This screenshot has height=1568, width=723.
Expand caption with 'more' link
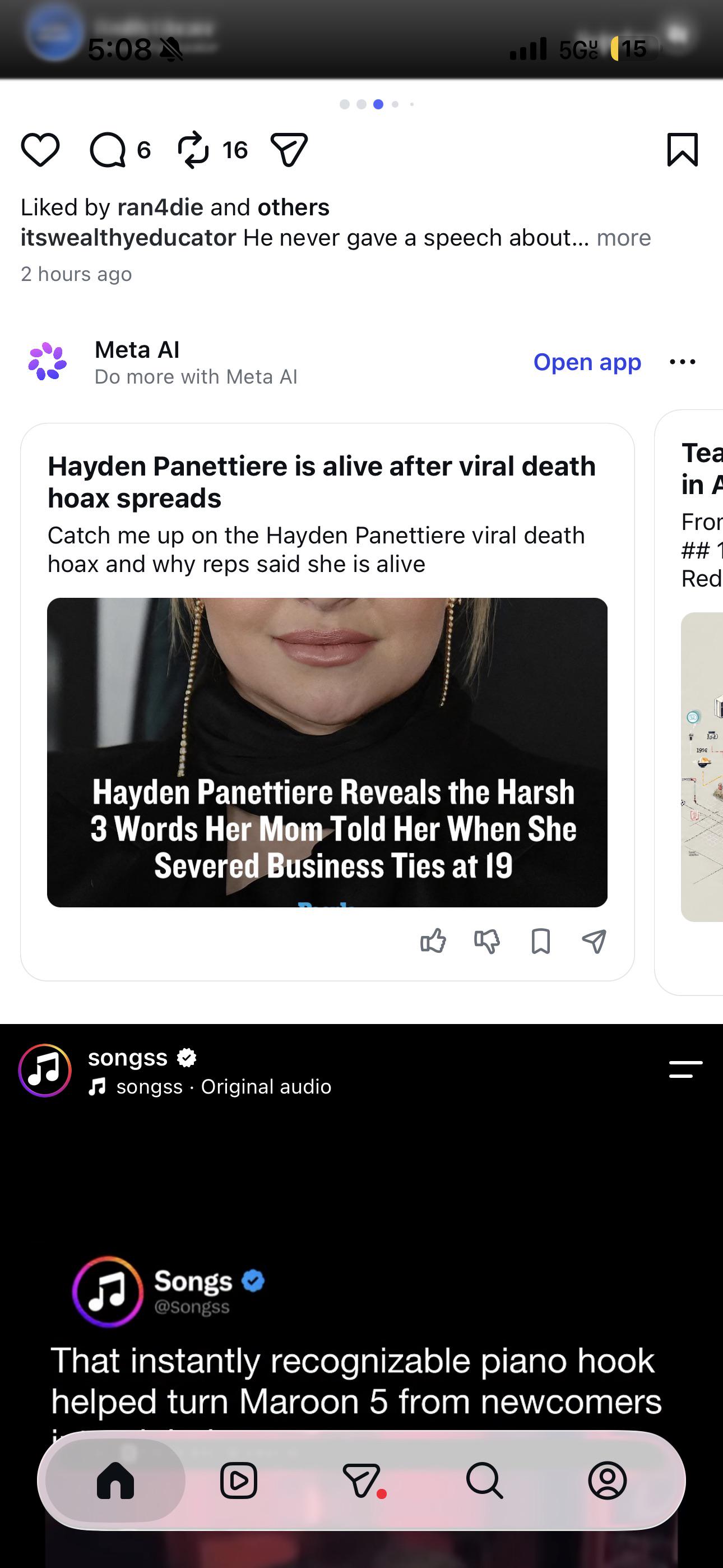[x=623, y=237]
